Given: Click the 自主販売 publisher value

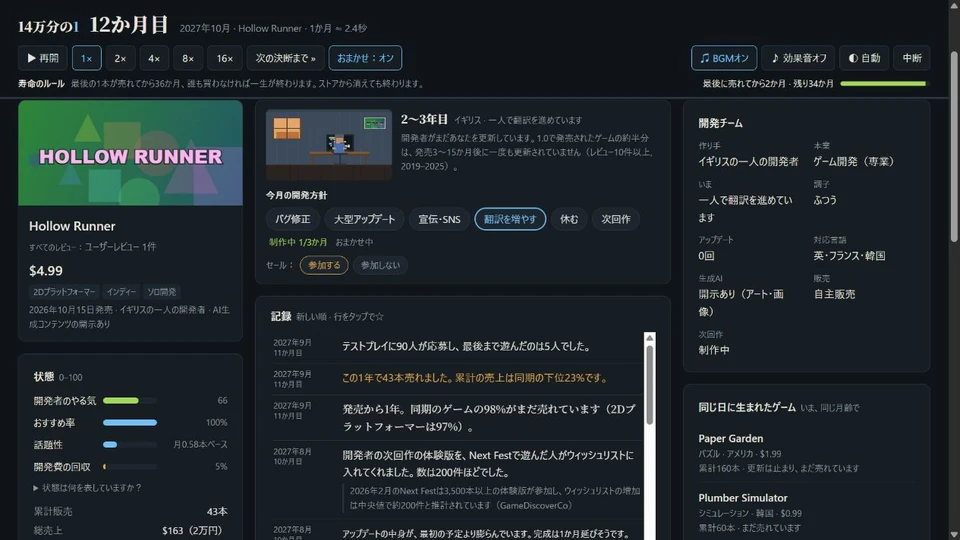Looking at the screenshot, I should [x=834, y=294].
